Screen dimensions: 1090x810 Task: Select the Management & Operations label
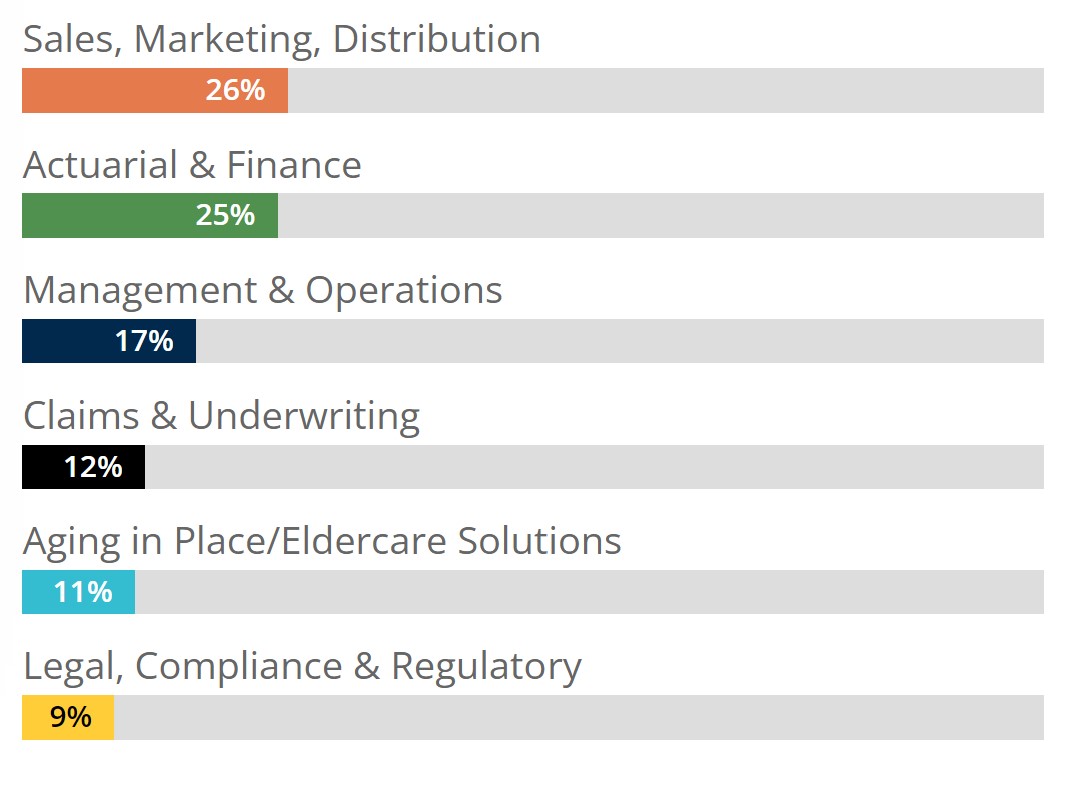click(263, 291)
